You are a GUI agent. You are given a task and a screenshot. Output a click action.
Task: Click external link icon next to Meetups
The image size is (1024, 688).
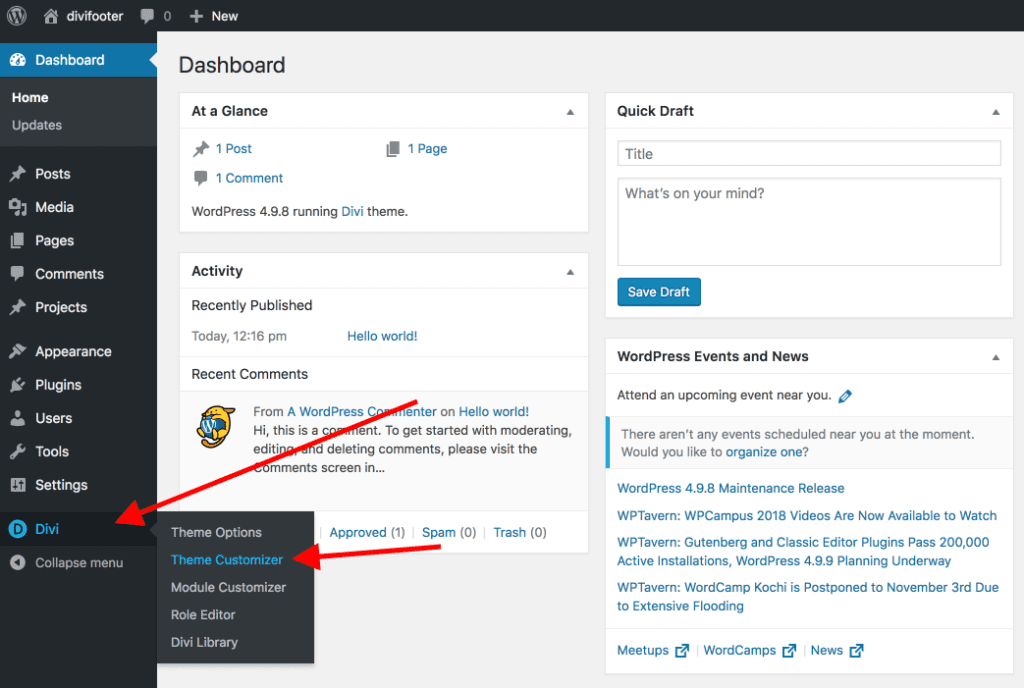point(682,651)
